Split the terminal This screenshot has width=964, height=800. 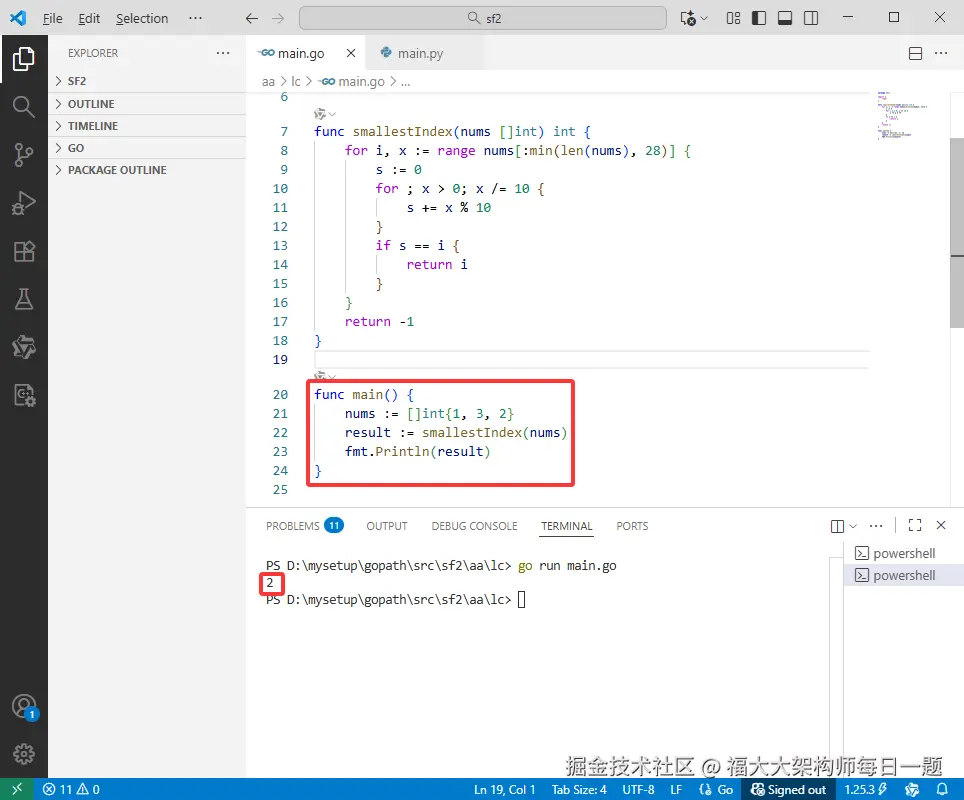[837, 526]
